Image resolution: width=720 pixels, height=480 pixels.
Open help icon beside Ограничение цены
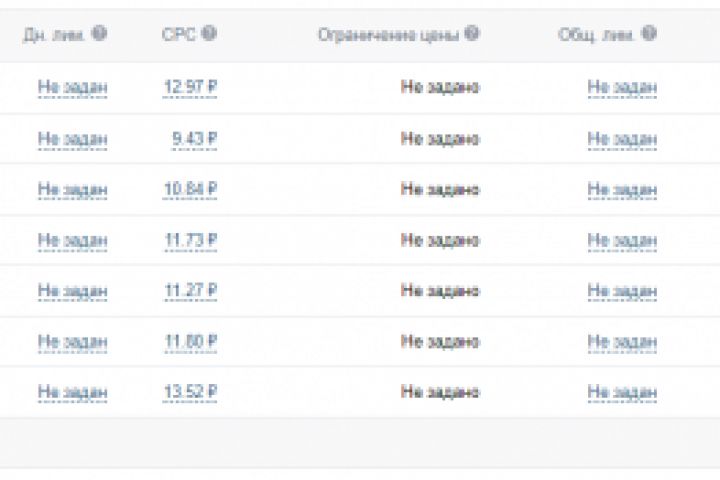tap(472, 34)
